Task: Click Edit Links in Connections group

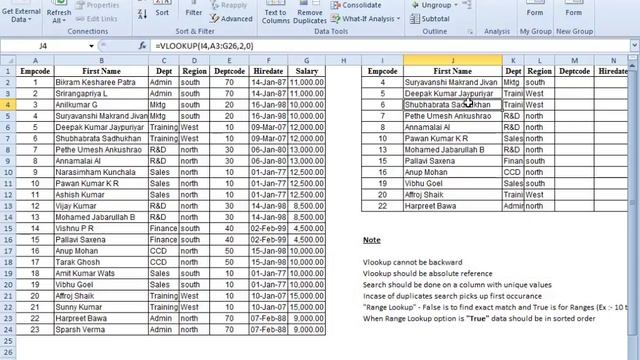Action: [96, 19]
